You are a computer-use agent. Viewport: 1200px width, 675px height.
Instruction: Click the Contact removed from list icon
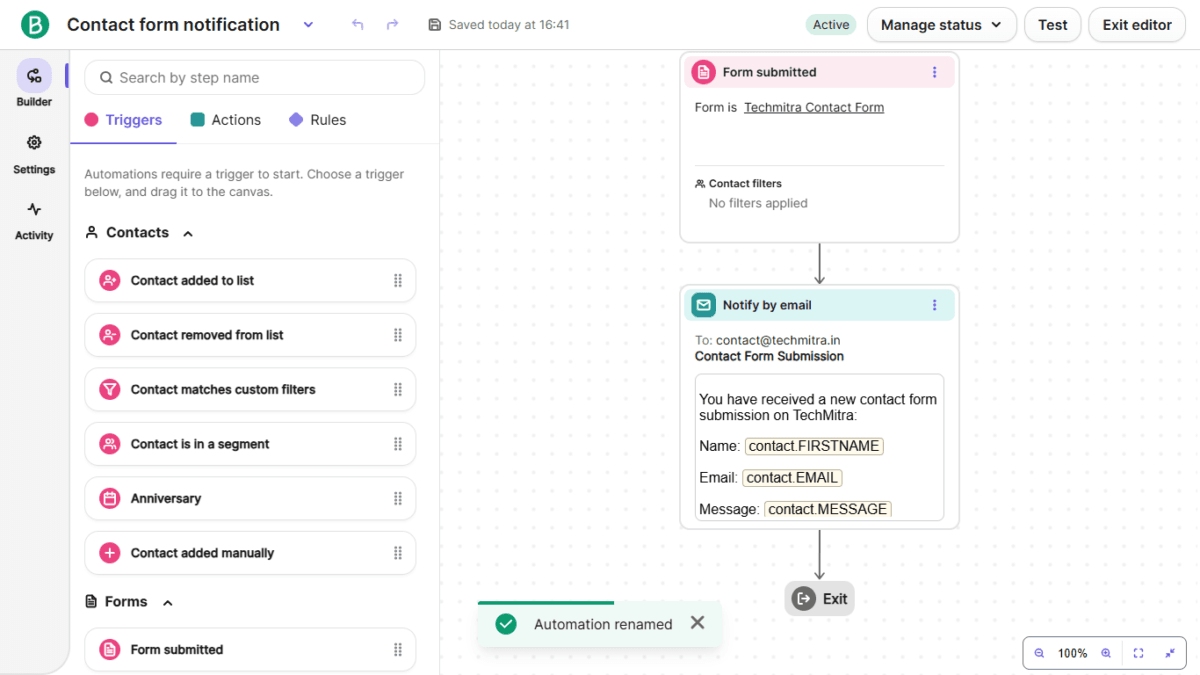110,335
